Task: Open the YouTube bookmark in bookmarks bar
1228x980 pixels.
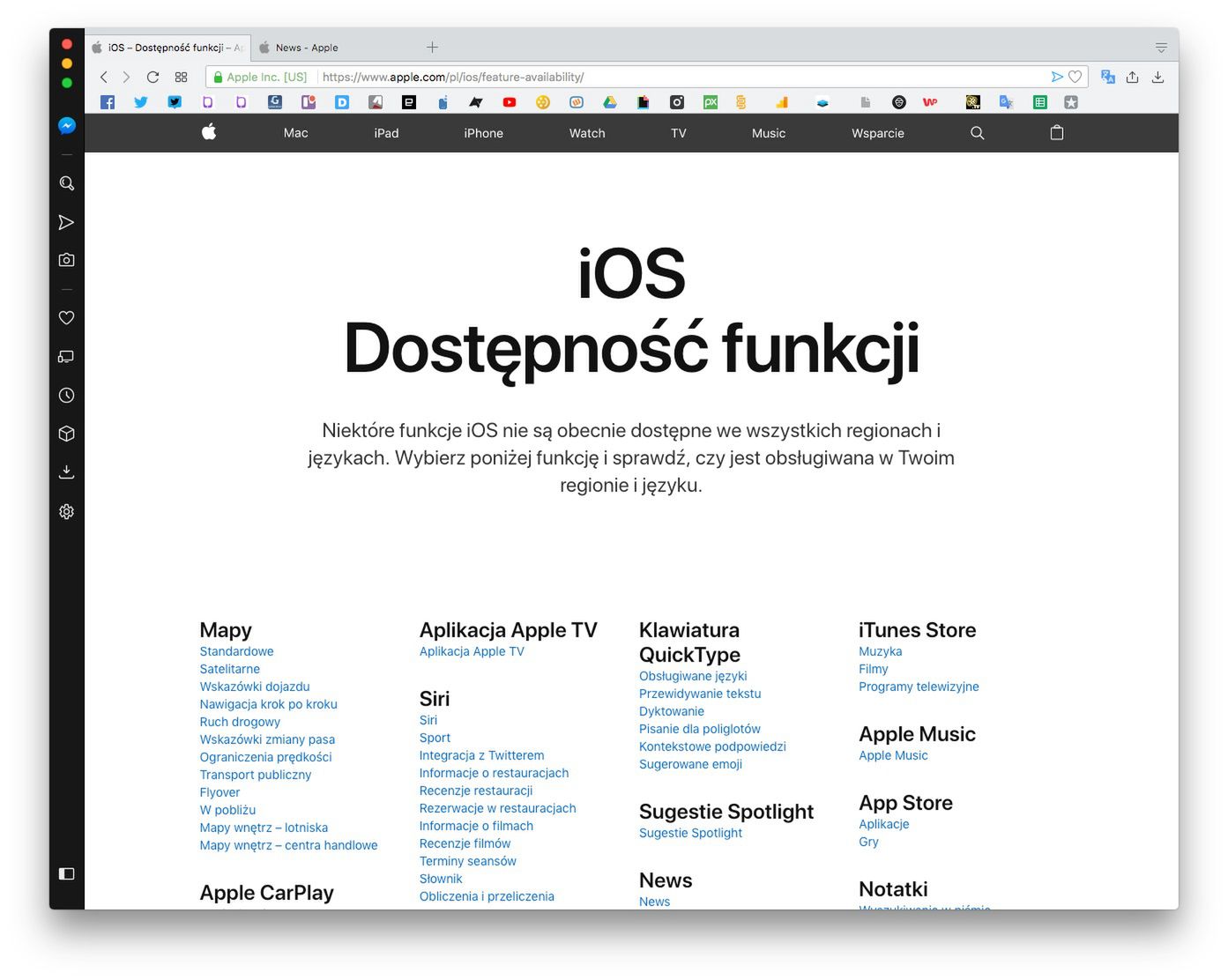Action: pyautogui.click(x=510, y=102)
